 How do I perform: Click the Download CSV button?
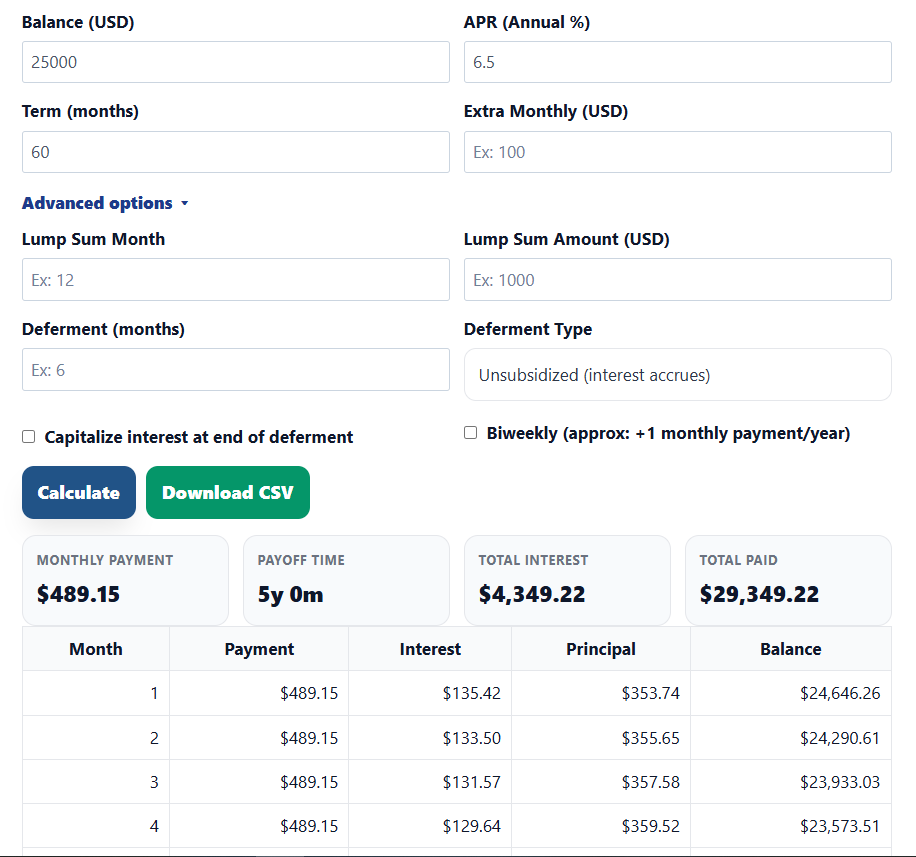pyautogui.click(x=228, y=493)
